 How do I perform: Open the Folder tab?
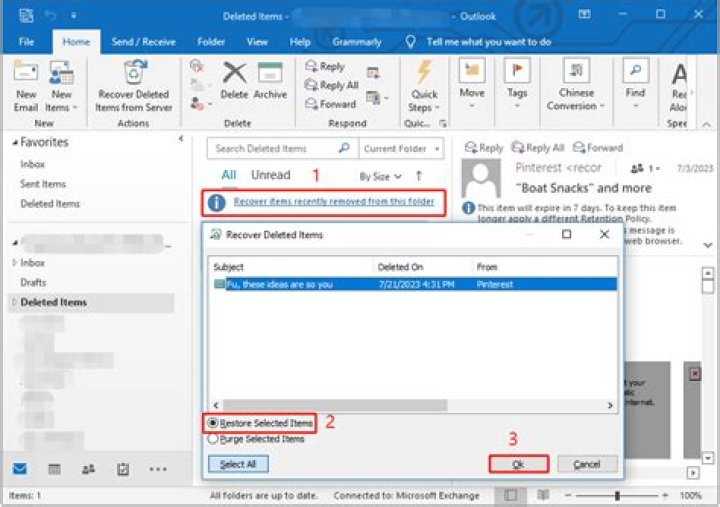(x=211, y=42)
